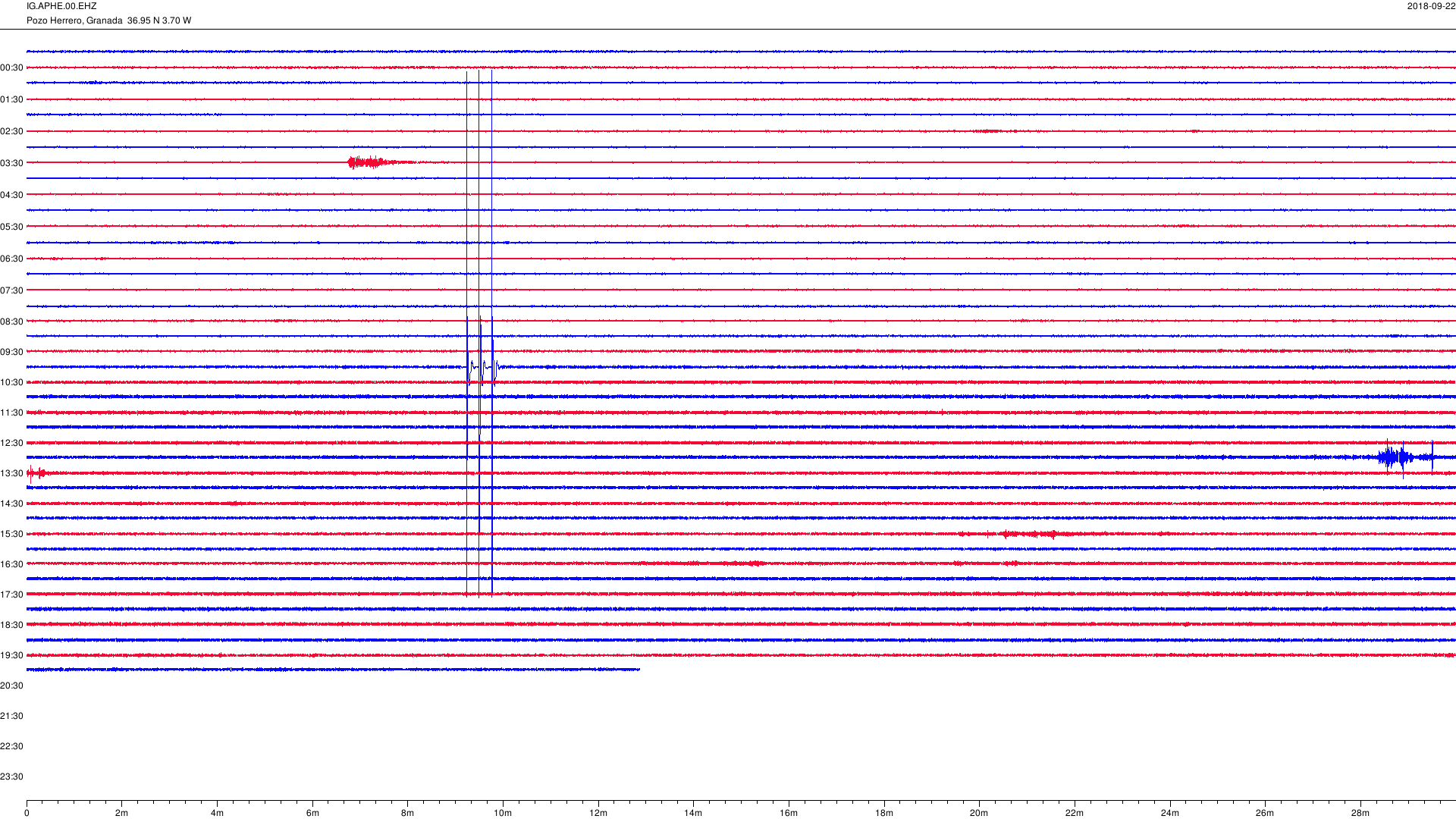Select the 14:30 time label

click(x=11, y=504)
